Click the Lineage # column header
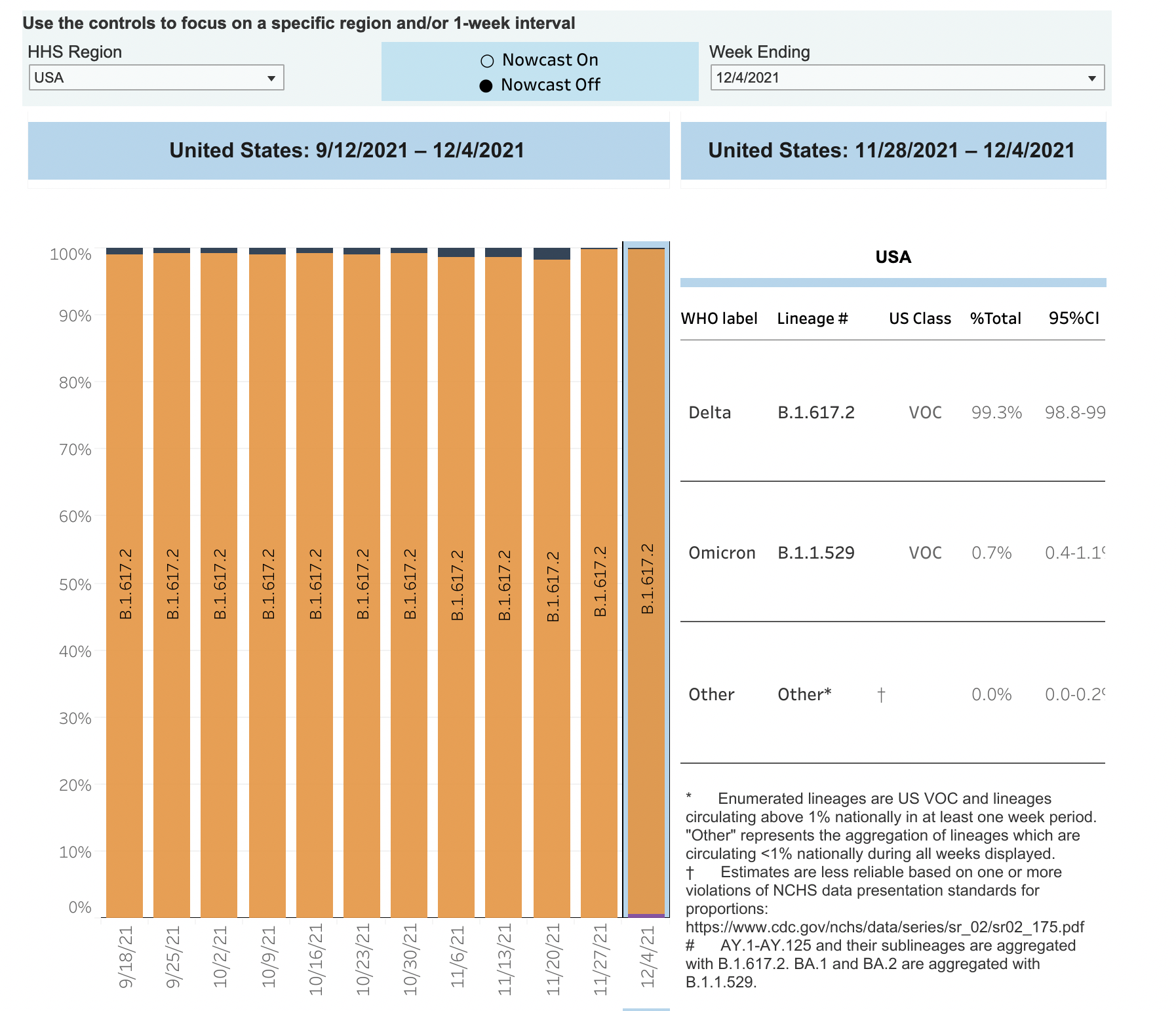Viewport: 1176px width, 1011px height. 812,319
